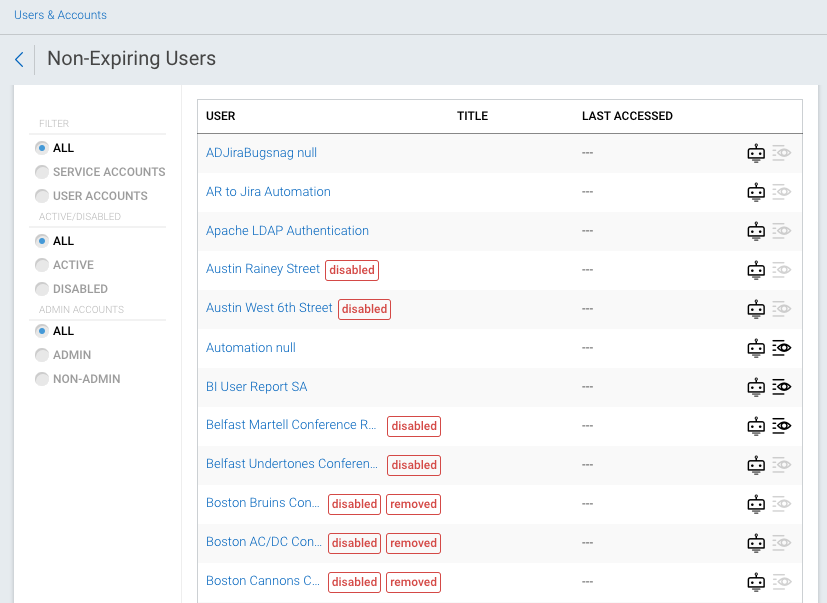Click the bot icon for Apache LDAP Authentication

click(x=756, y=231)
